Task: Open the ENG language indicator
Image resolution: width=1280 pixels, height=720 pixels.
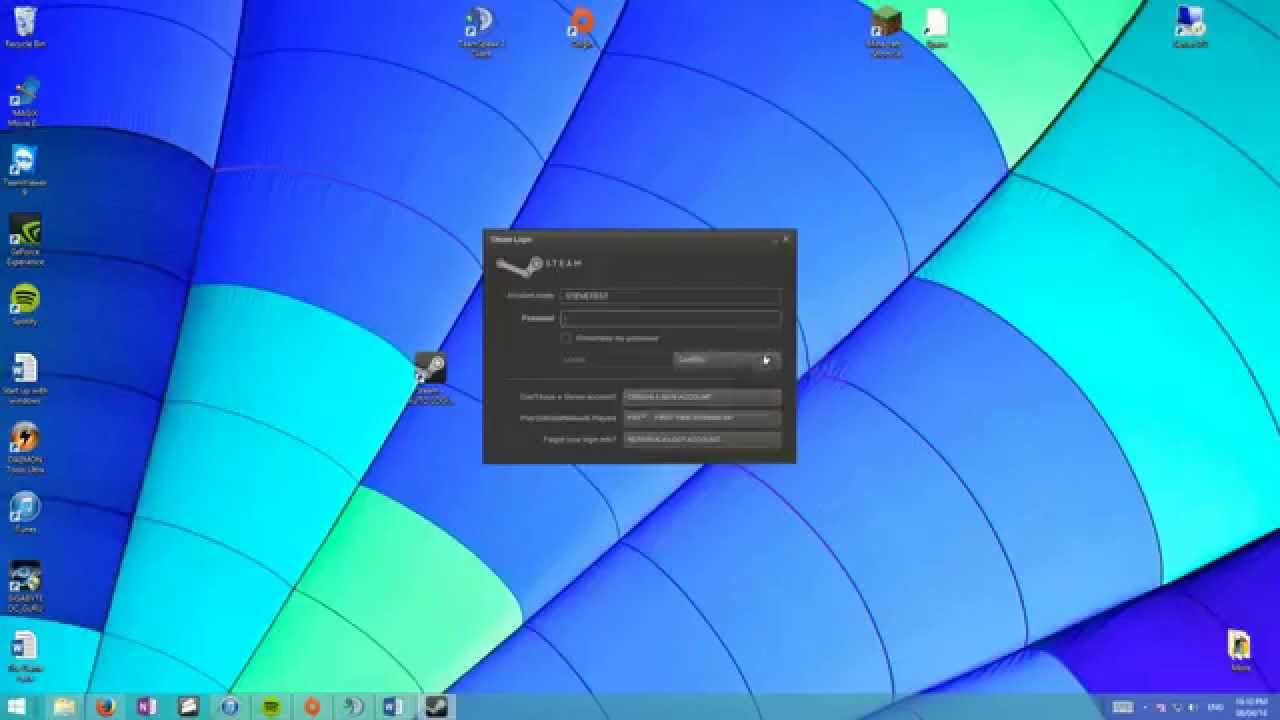Action: point(1216,707)
